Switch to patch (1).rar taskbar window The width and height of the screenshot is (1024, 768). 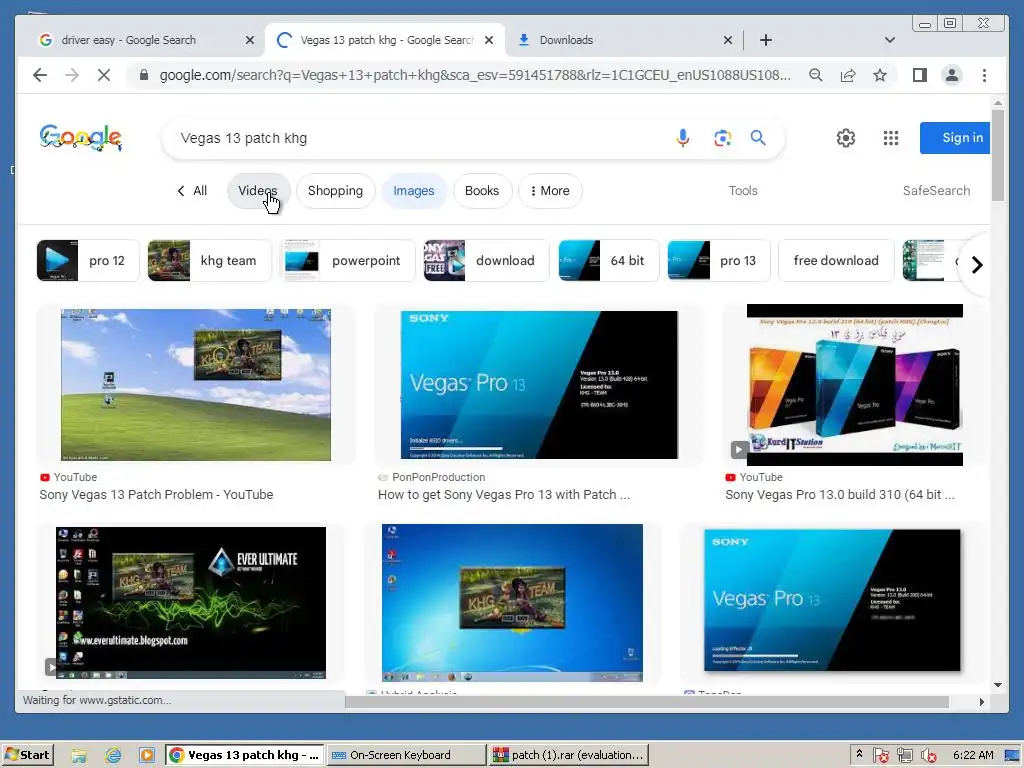569,755
